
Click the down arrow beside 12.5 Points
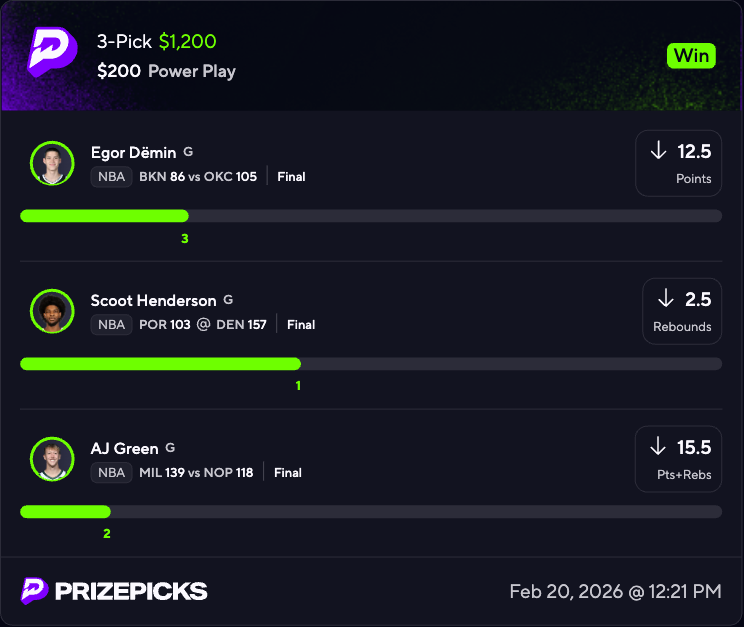(658, 151)
